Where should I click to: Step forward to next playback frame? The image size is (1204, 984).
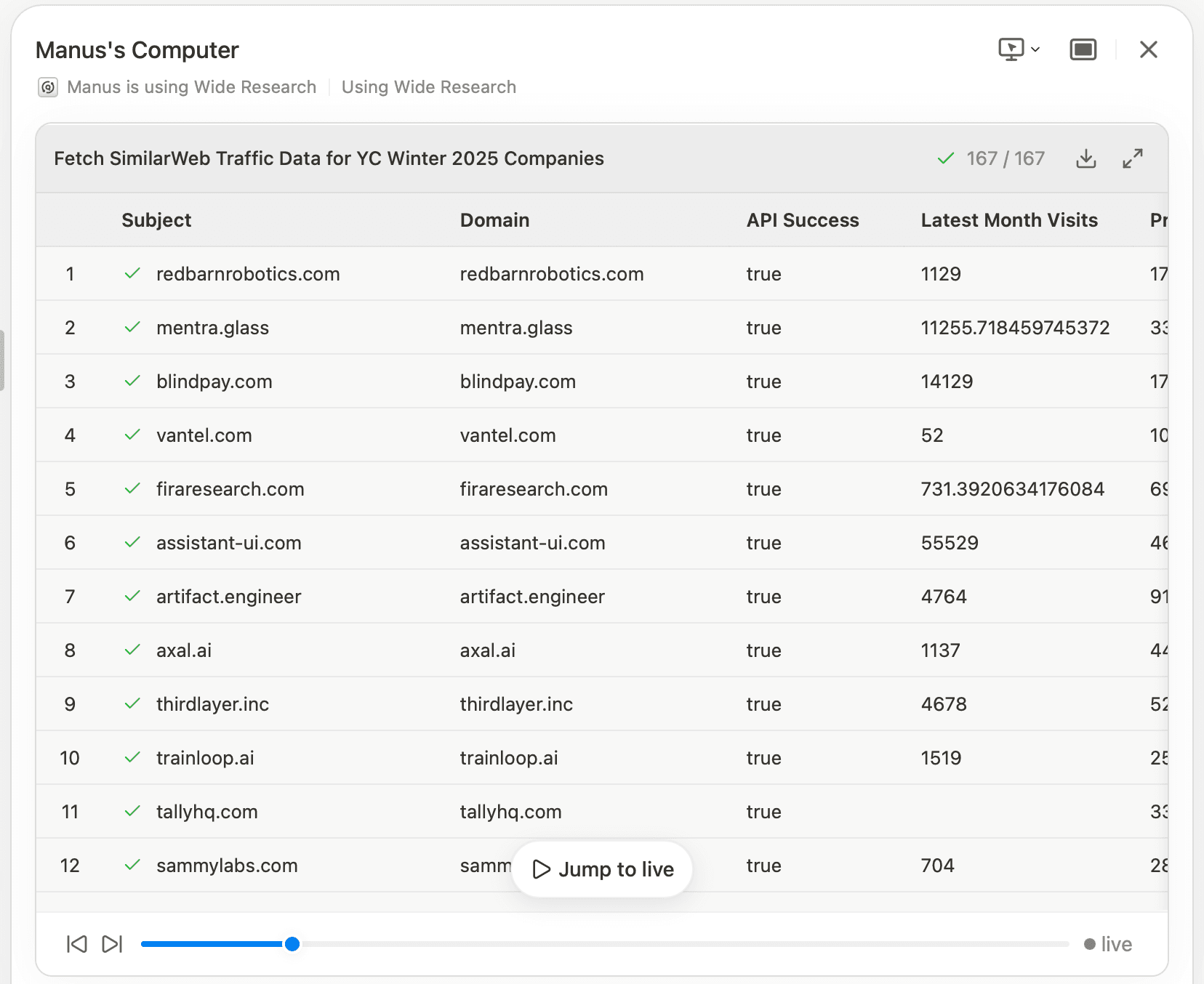pos(111,944)
